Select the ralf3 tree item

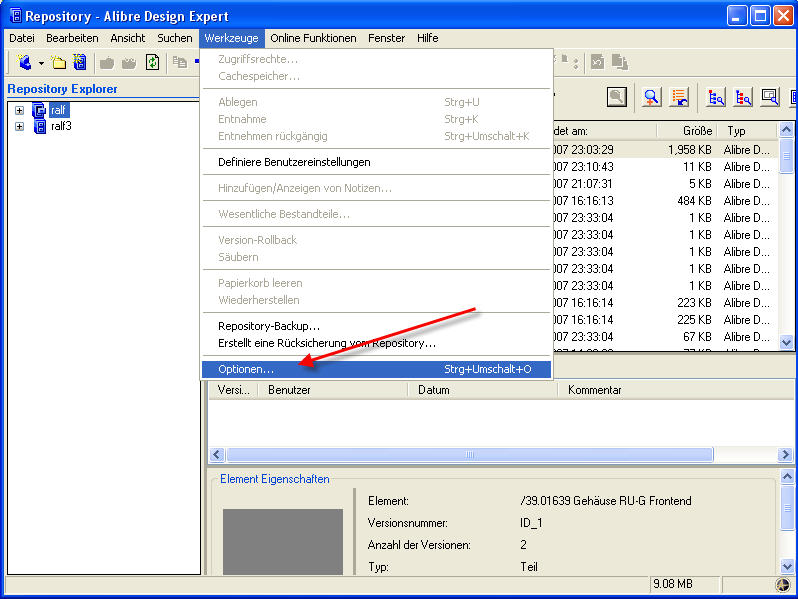[x=61, y=126]
